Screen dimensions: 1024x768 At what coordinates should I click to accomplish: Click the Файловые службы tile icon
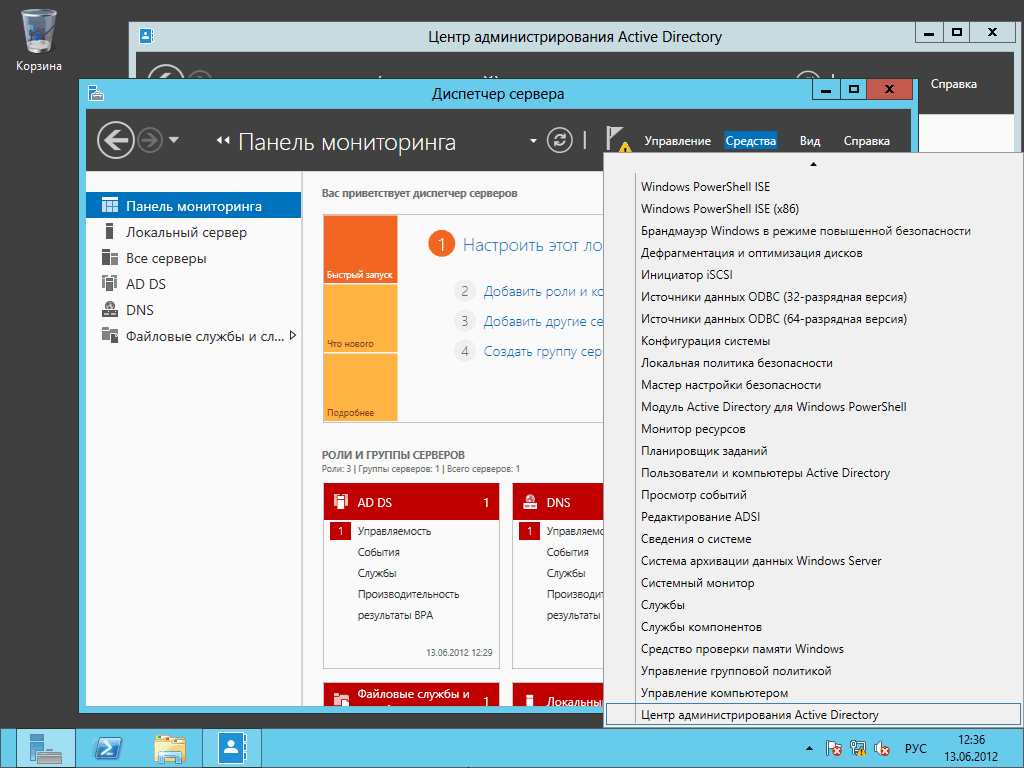tap(341, 699)
